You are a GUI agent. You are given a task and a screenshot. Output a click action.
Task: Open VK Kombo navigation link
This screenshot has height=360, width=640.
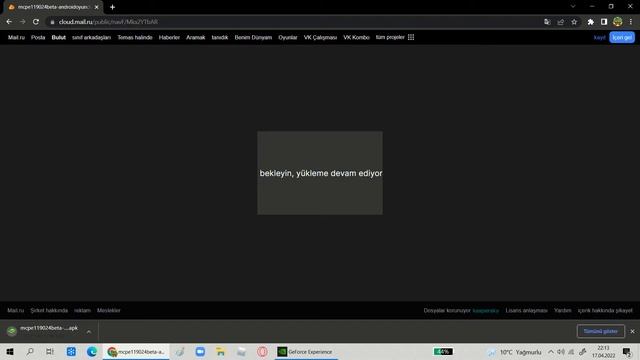point(356,37)
